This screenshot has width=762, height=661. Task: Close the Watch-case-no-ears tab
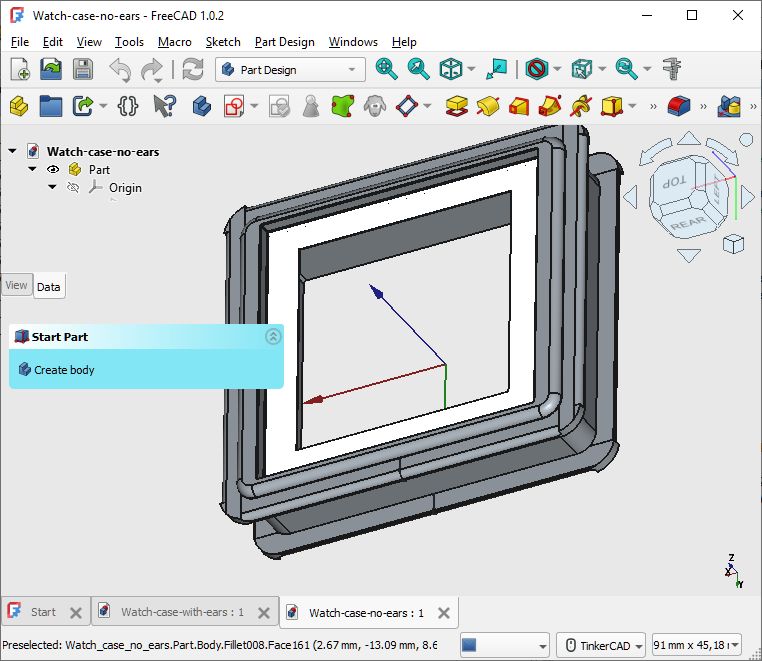pos(444,613)
